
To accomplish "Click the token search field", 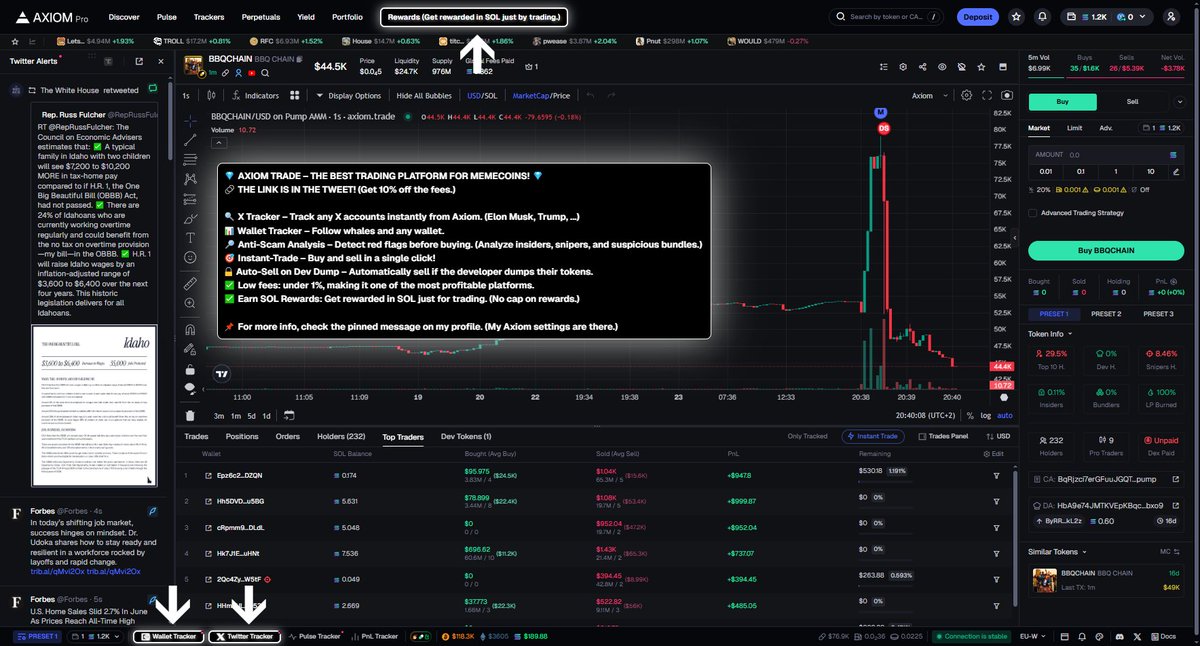I will [x=887, y=17].
